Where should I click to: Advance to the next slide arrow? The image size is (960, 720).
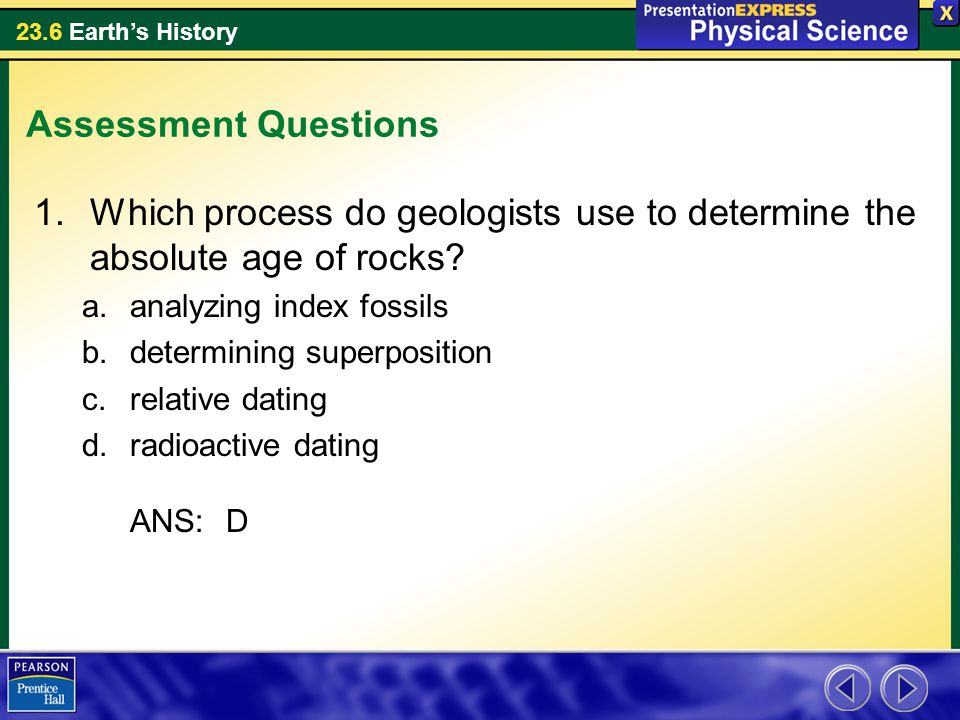point(904,688)
